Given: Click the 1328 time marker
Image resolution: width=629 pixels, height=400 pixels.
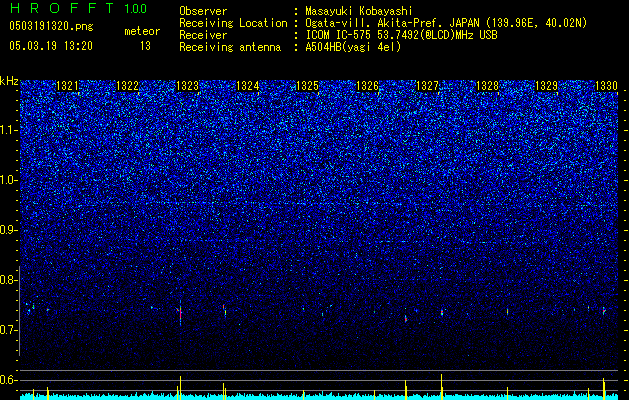Looking at the screenshot, I should [487, 86].
